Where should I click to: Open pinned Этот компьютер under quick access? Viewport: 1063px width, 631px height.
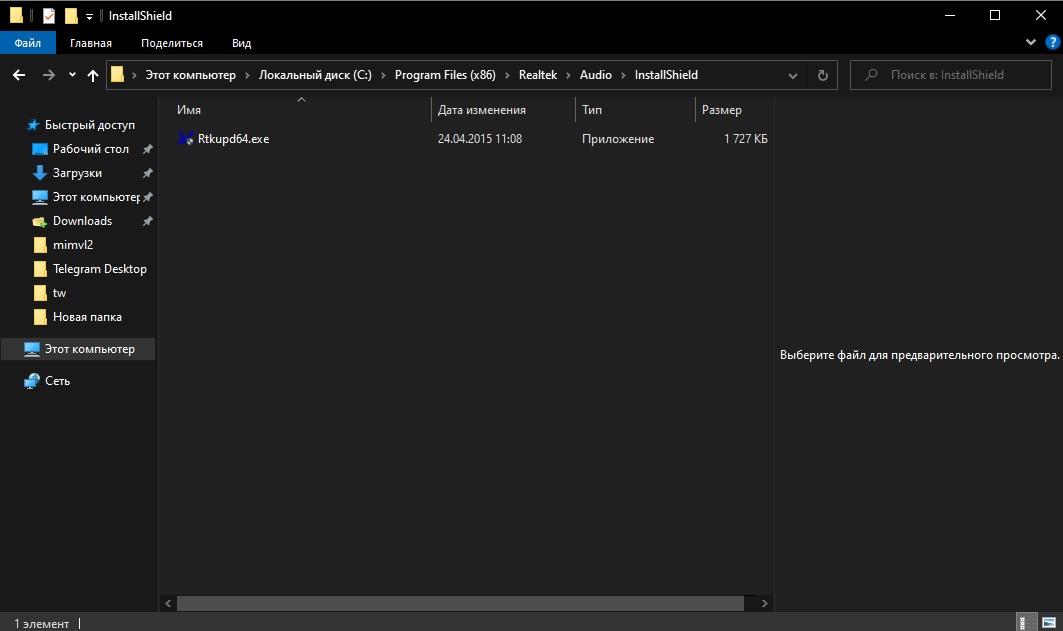96,197
